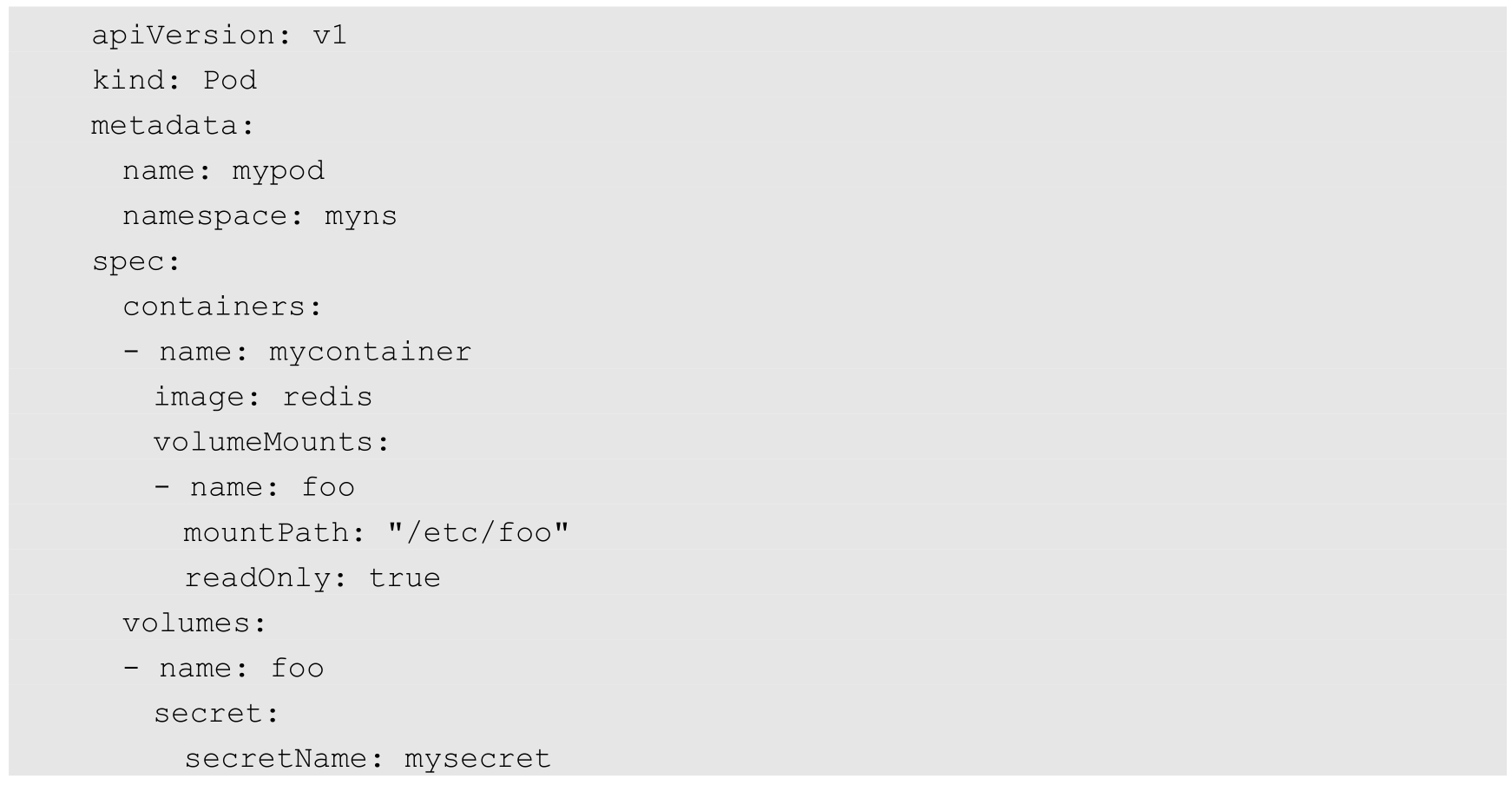The height and width of the screenshot is (785, 1512).
Task: Click foo in the volumes name entry
Action: [x=297, y=669]
